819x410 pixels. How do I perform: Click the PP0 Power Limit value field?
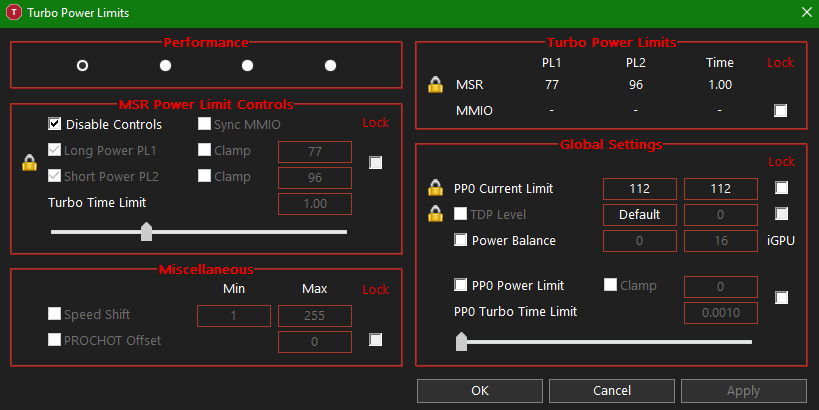pyautogui.click(x=720, y=287)
